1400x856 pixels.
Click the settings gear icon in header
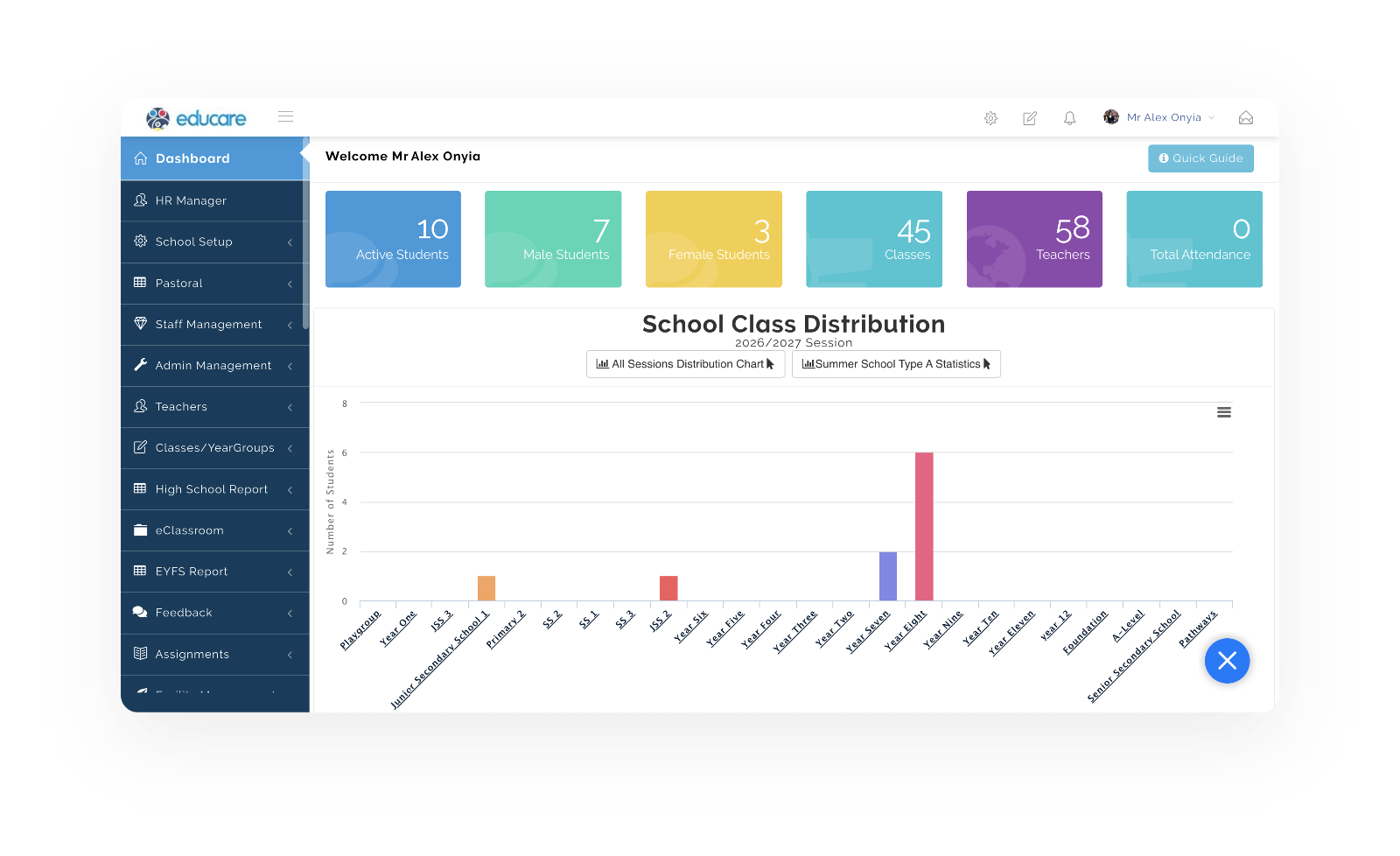tap(990, 118)
